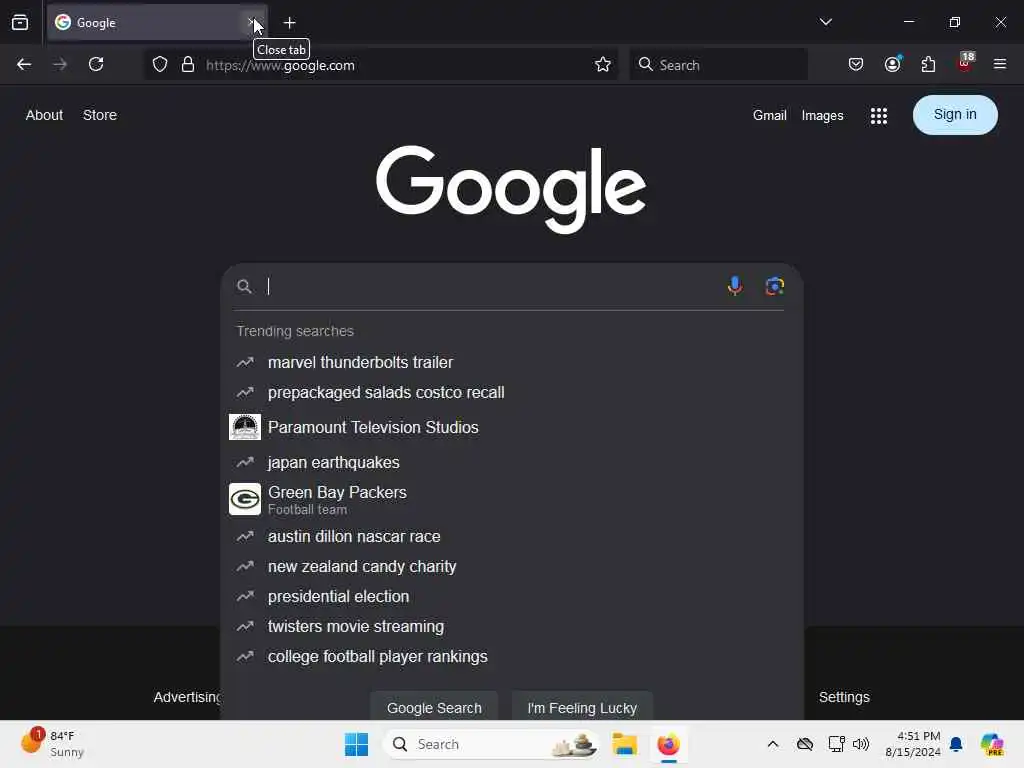Open the Extensions puzzle icon

[928, 65]
